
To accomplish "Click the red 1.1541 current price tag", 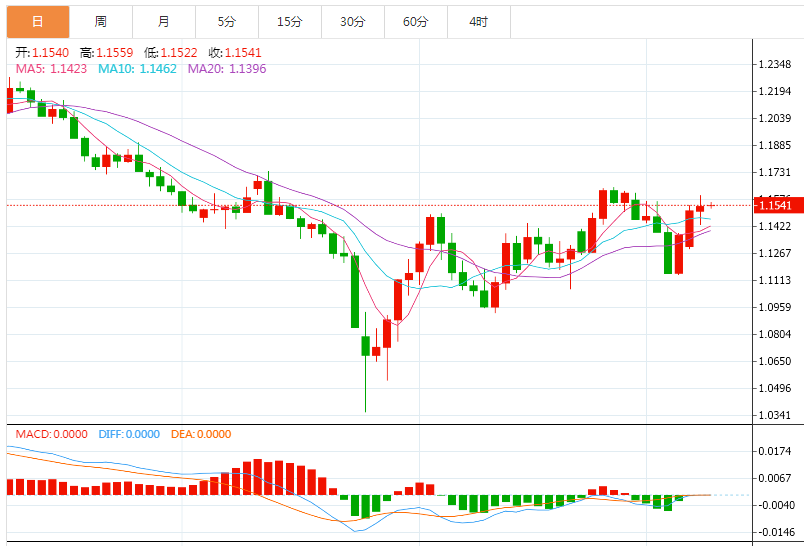I will pos(777,205).
